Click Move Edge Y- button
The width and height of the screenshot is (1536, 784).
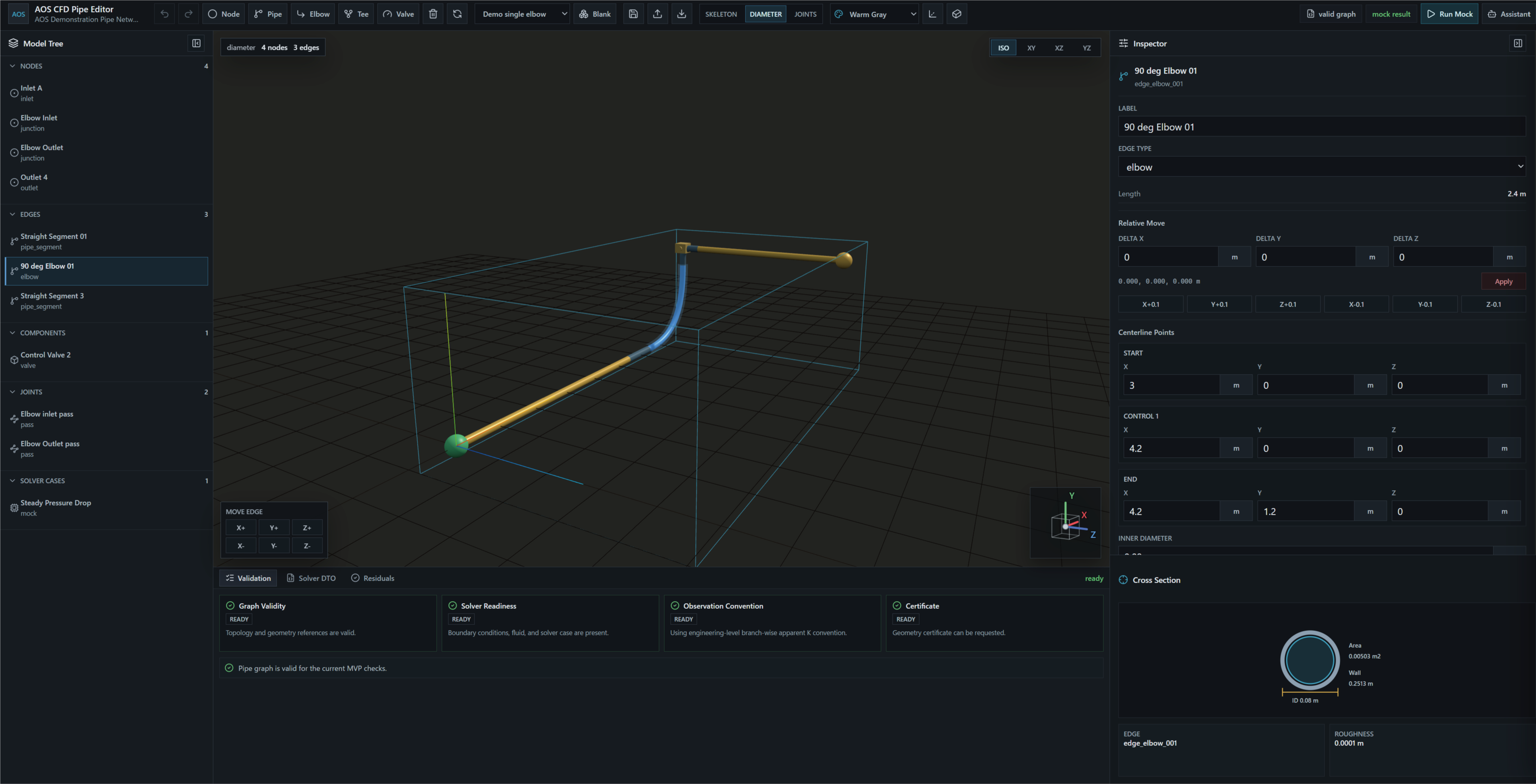tap(274, 545)
